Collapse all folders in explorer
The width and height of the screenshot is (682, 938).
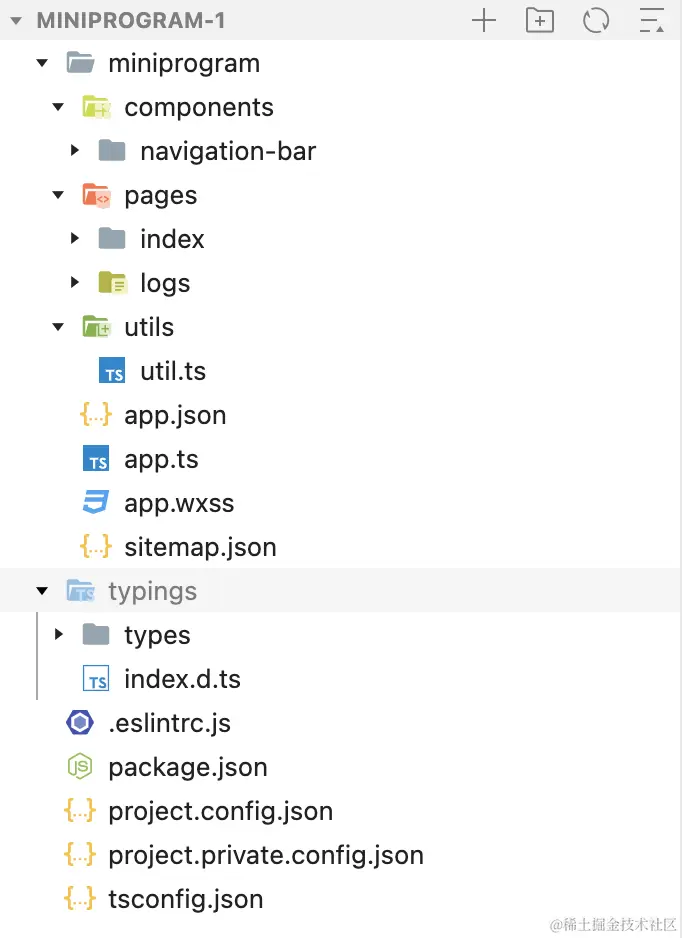(x=652, y=20)
